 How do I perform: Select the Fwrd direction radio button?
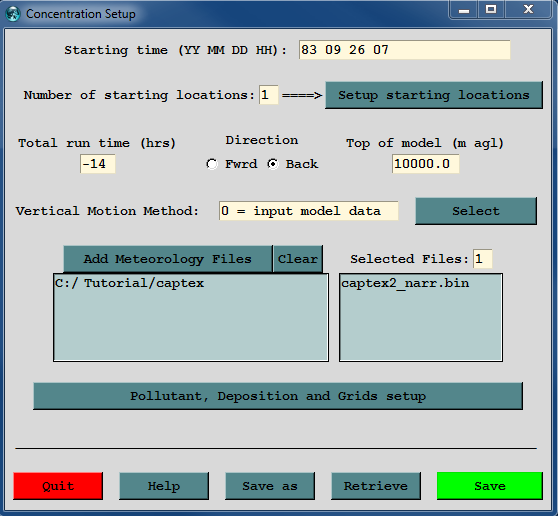pyautogui.click(x=212, y=164)
